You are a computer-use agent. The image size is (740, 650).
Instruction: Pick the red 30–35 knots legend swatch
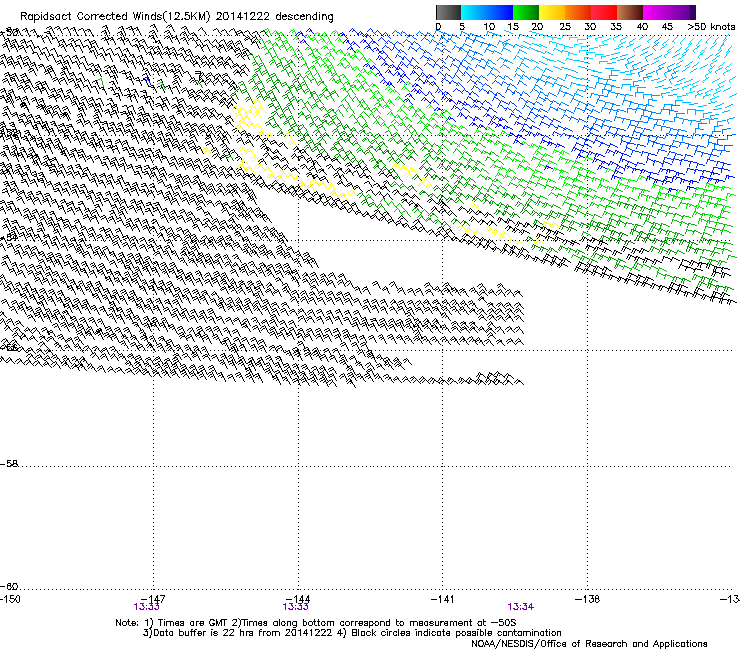click(x=604, y=12)
